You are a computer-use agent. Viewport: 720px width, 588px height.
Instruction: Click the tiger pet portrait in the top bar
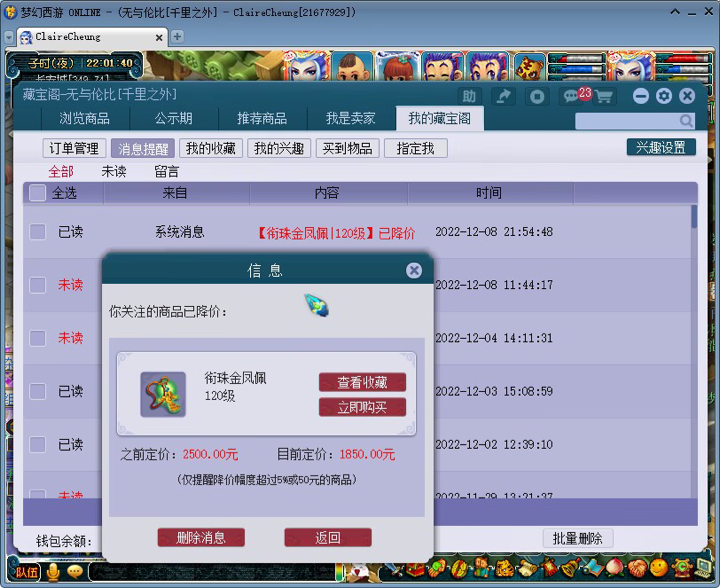[x=529, y=67]
